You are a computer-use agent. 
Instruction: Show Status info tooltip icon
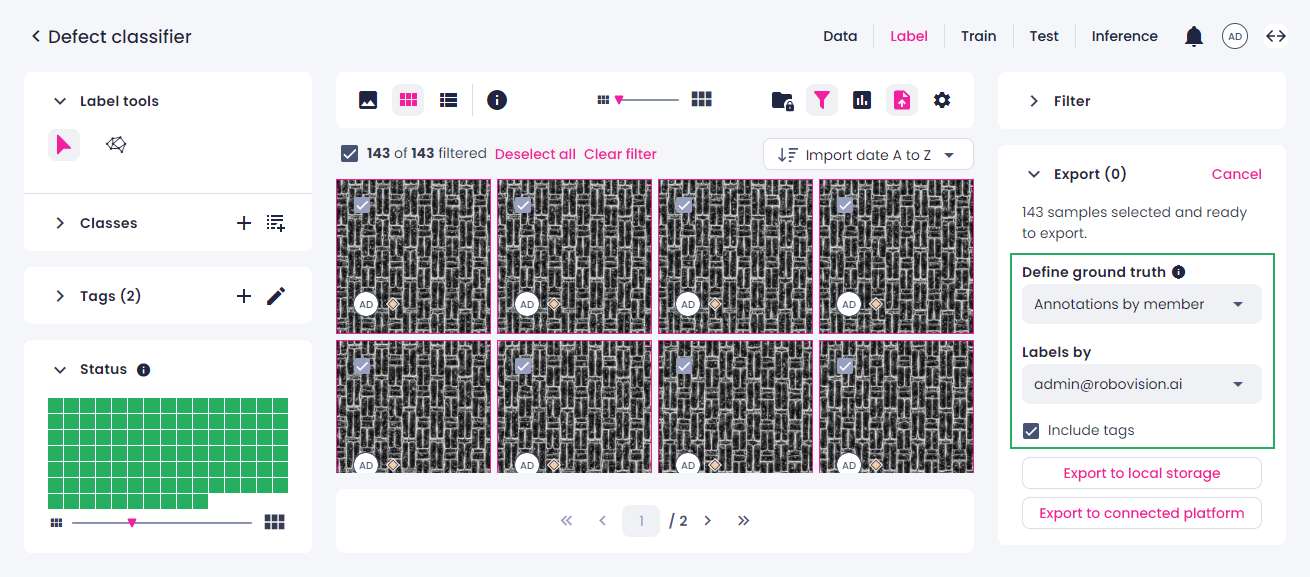click(143, 370)
